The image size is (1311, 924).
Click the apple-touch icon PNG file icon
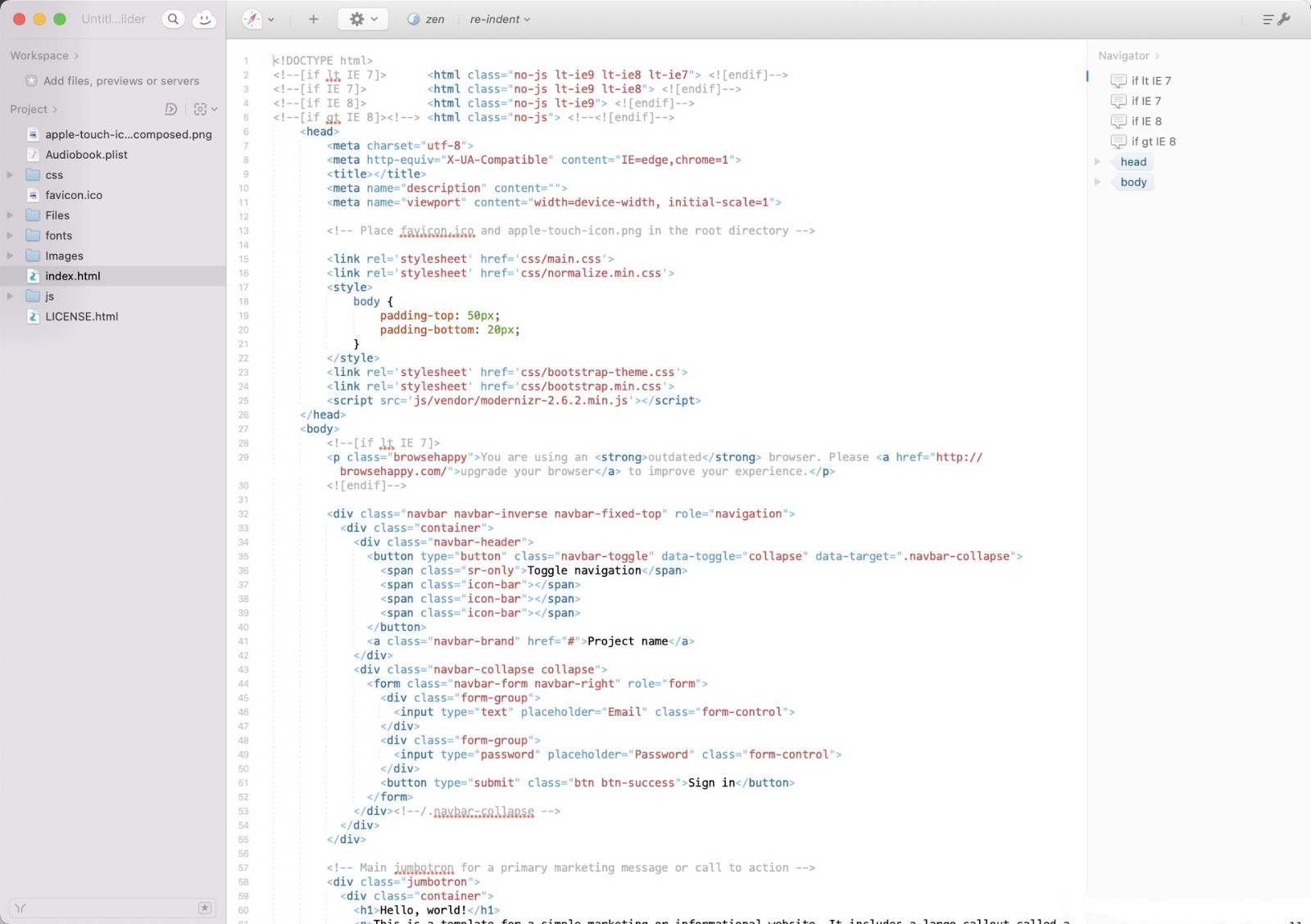(33, 134)
